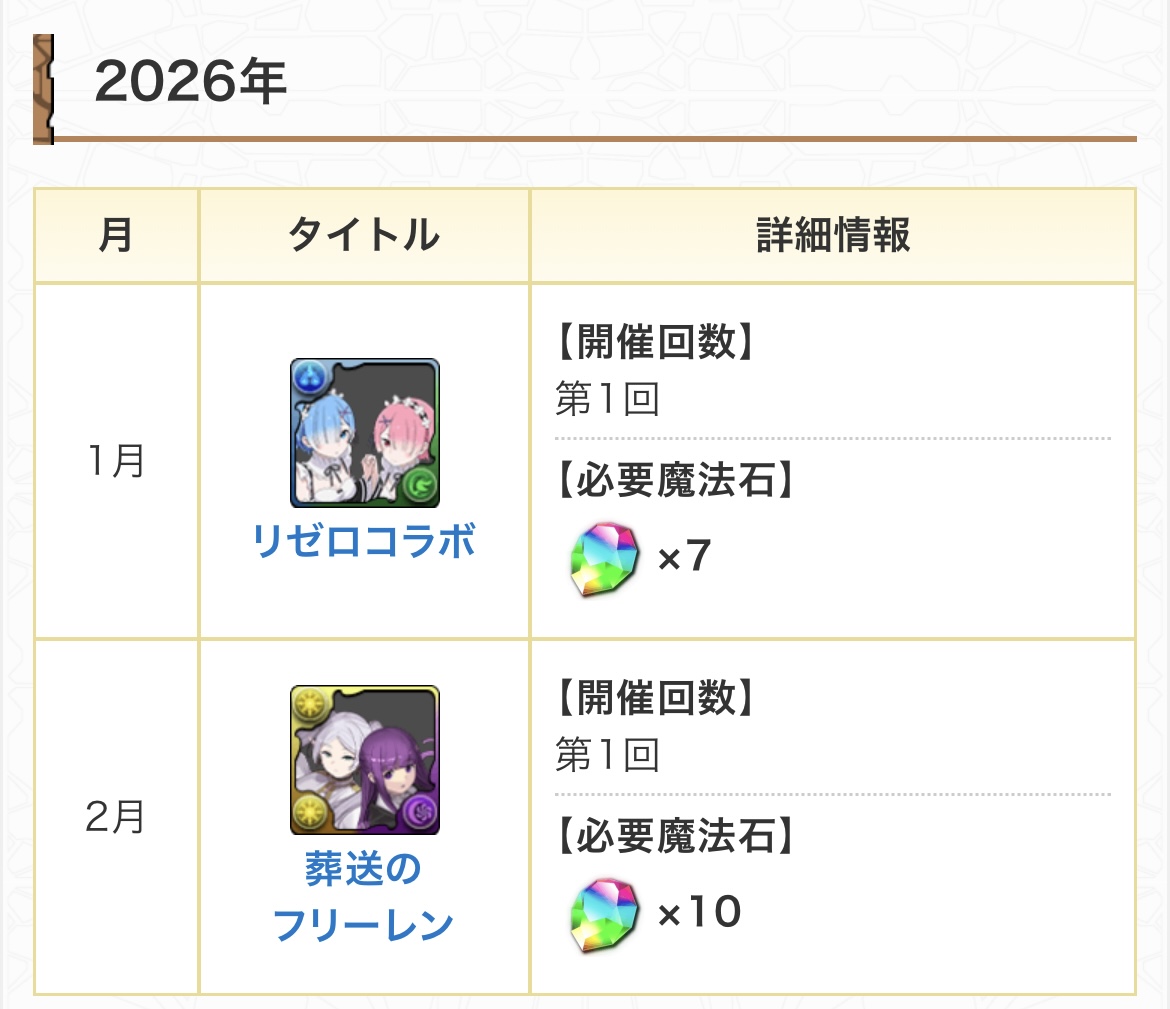
Task: Open the 葬送のフリーレン link
Action: coord(364,897)
